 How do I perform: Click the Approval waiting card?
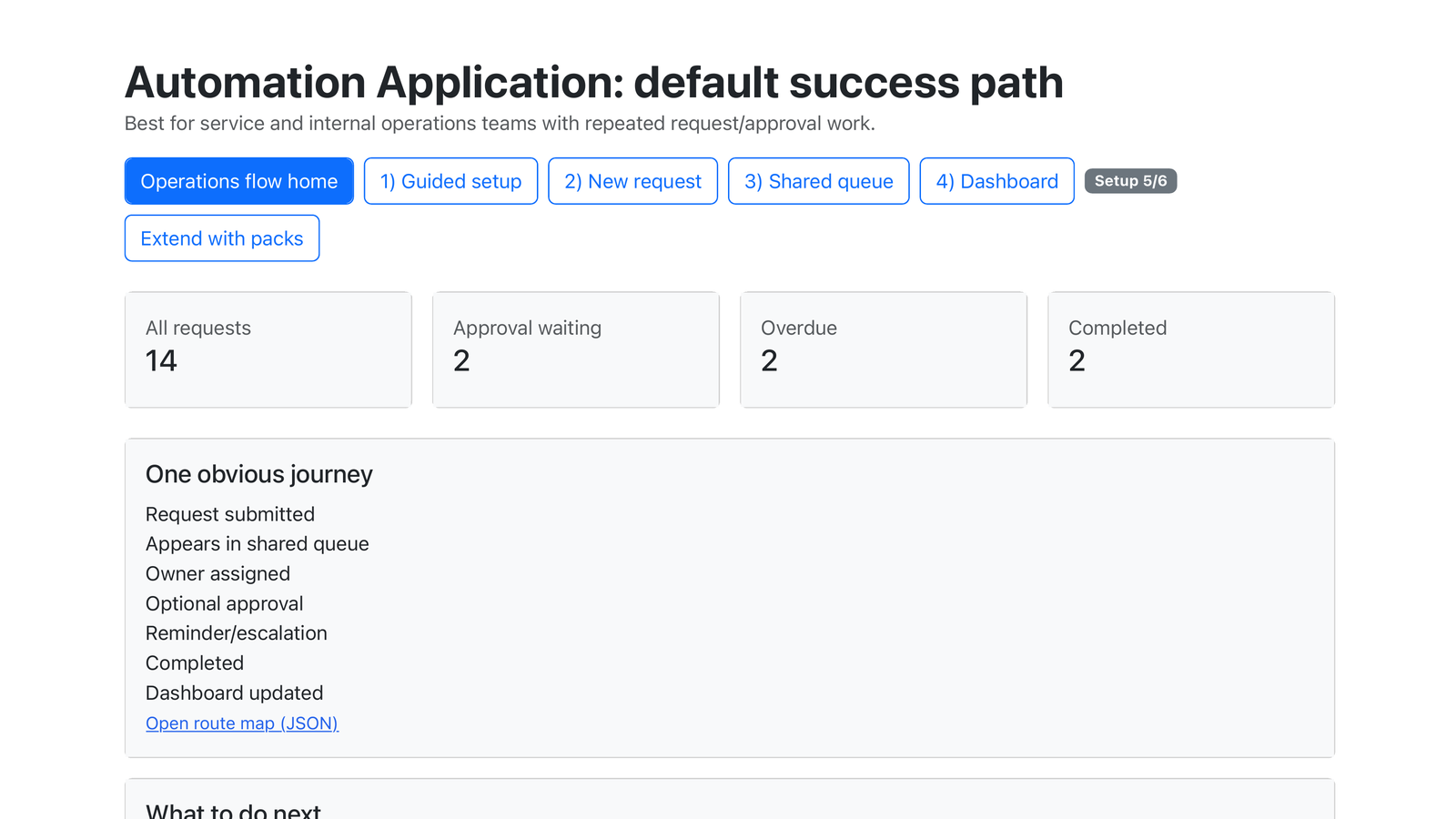point(575,349)
